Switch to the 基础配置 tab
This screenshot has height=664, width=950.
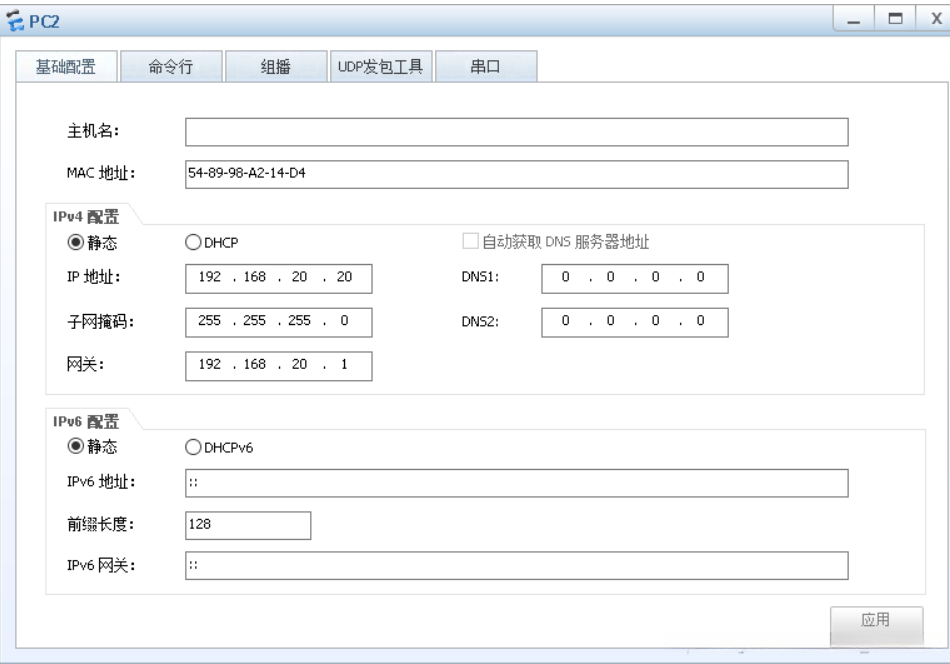click(66, 66)
